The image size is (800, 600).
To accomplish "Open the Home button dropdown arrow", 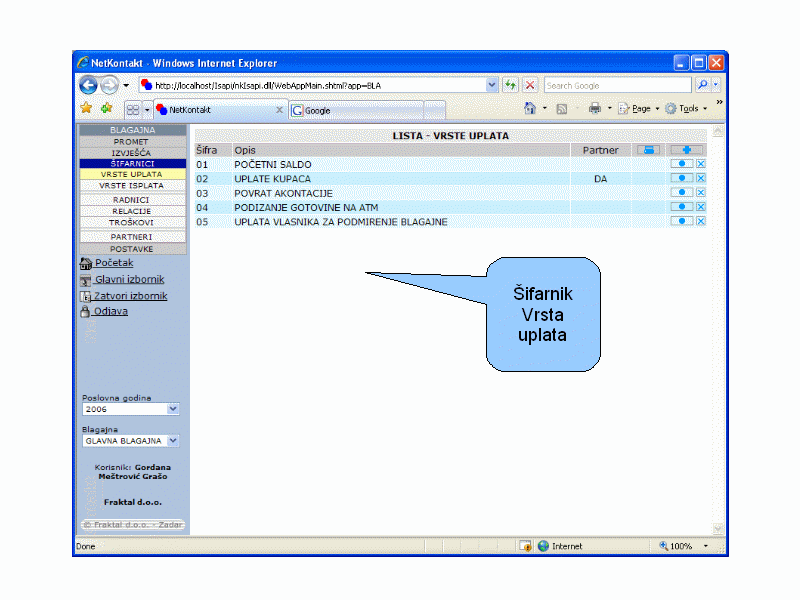I will (544, 108).
